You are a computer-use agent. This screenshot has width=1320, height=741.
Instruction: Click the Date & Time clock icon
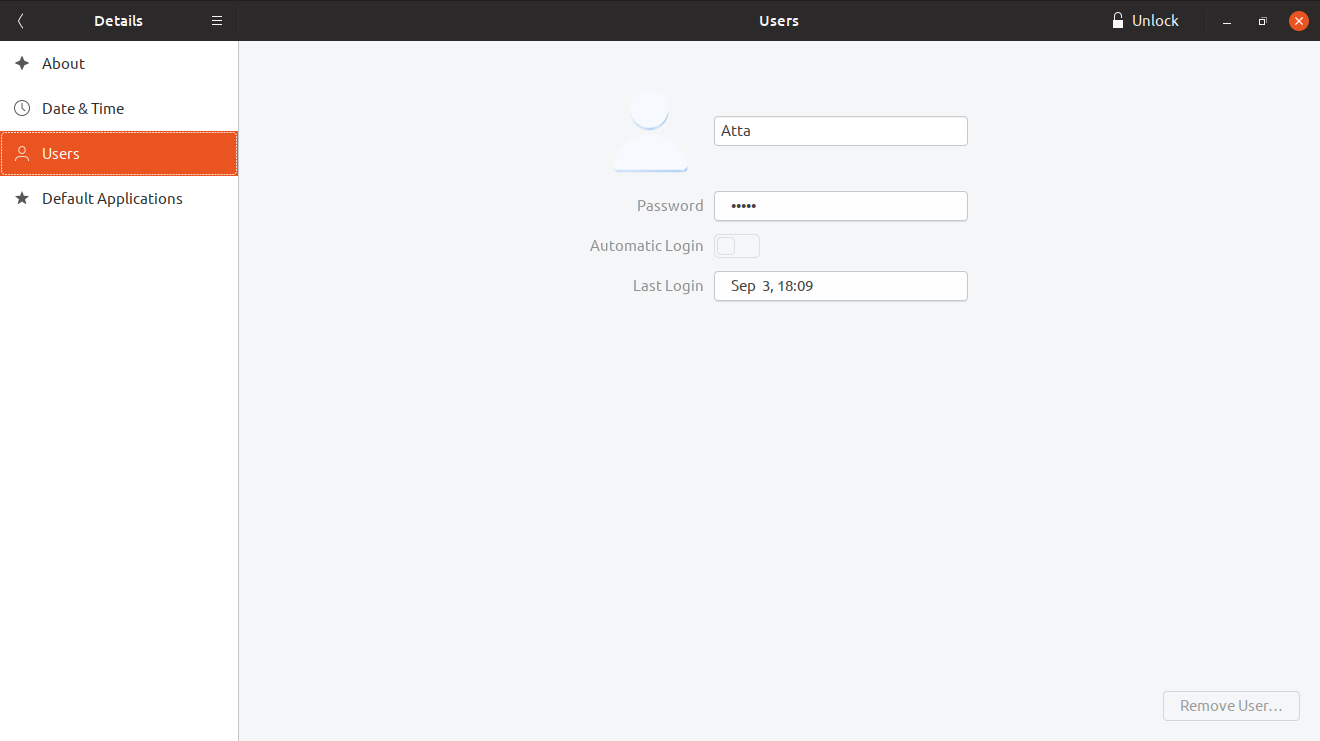point(22,108)
